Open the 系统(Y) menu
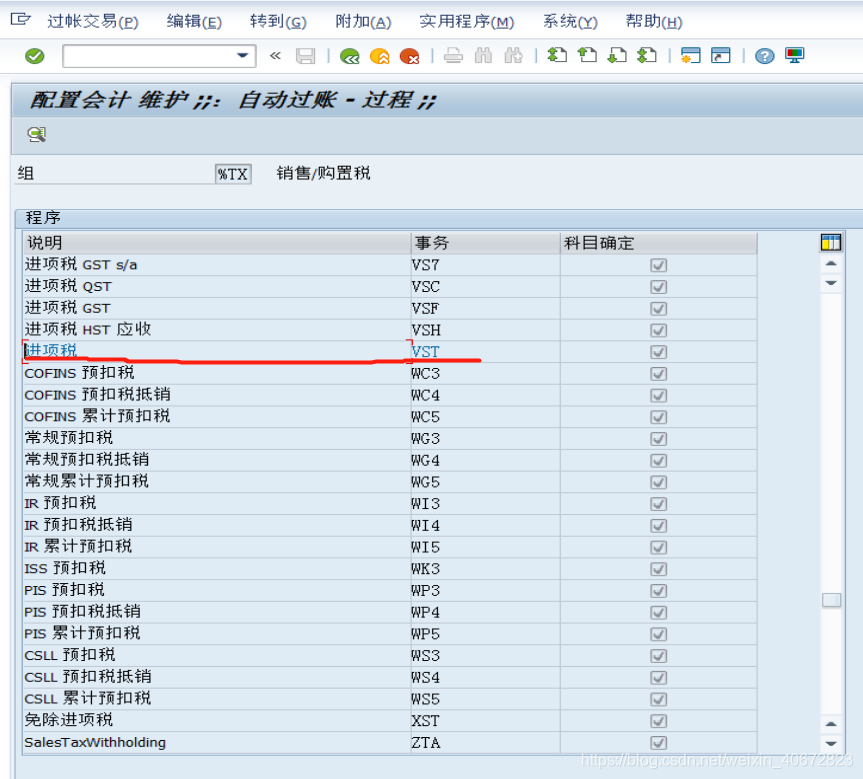863x779 pixels. 570,21
